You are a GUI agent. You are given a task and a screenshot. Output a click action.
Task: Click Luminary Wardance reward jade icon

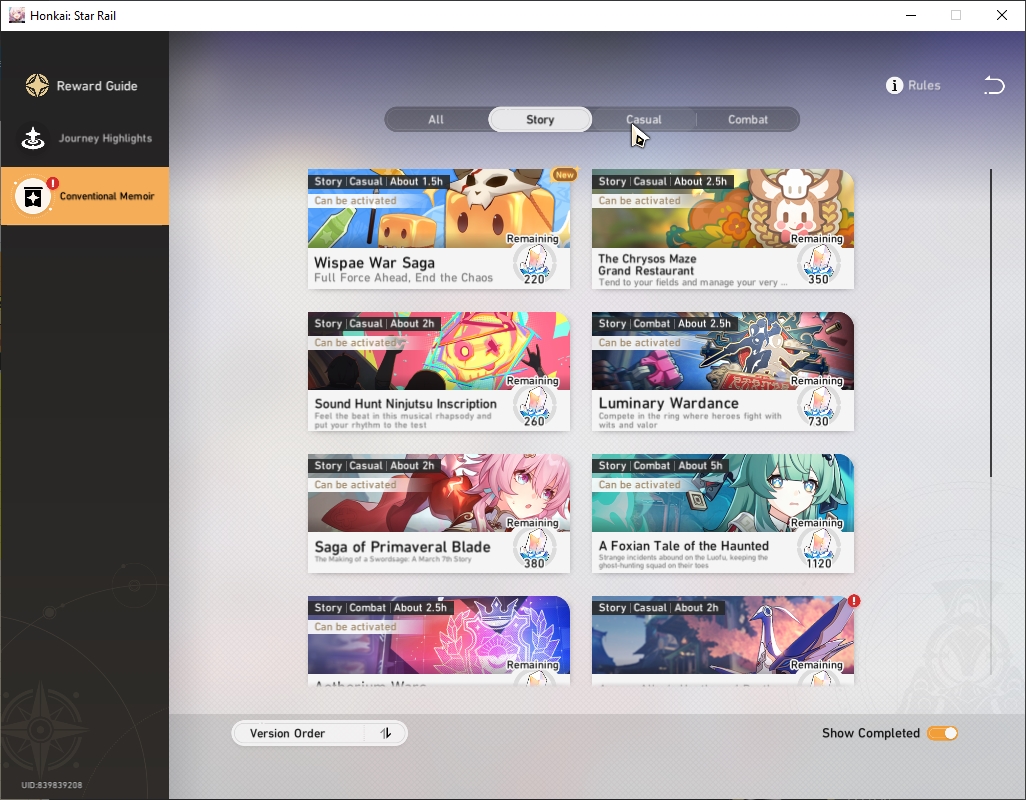(x=819, y=405)
